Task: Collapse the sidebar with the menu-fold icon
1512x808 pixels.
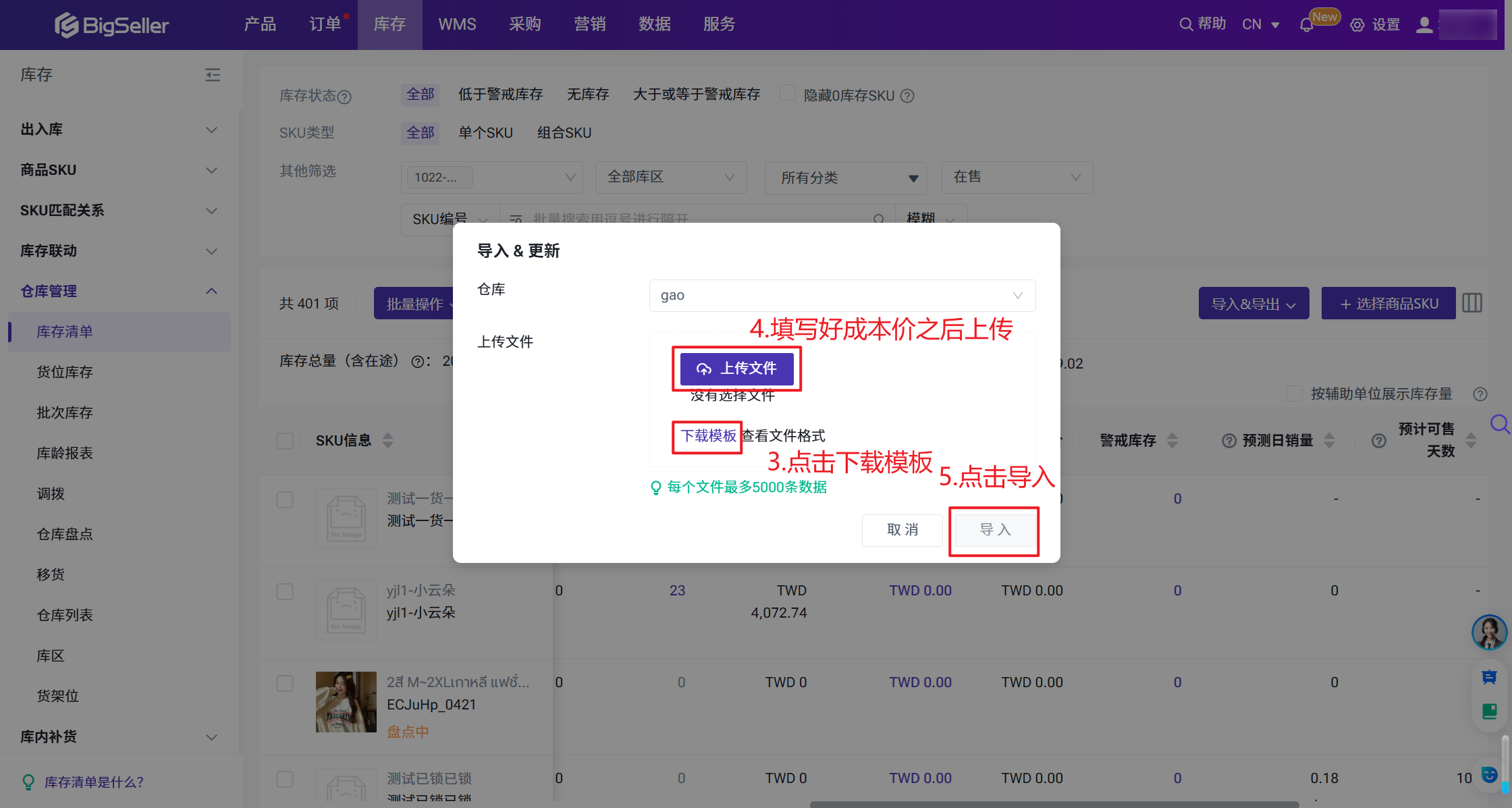Action: 213,75
